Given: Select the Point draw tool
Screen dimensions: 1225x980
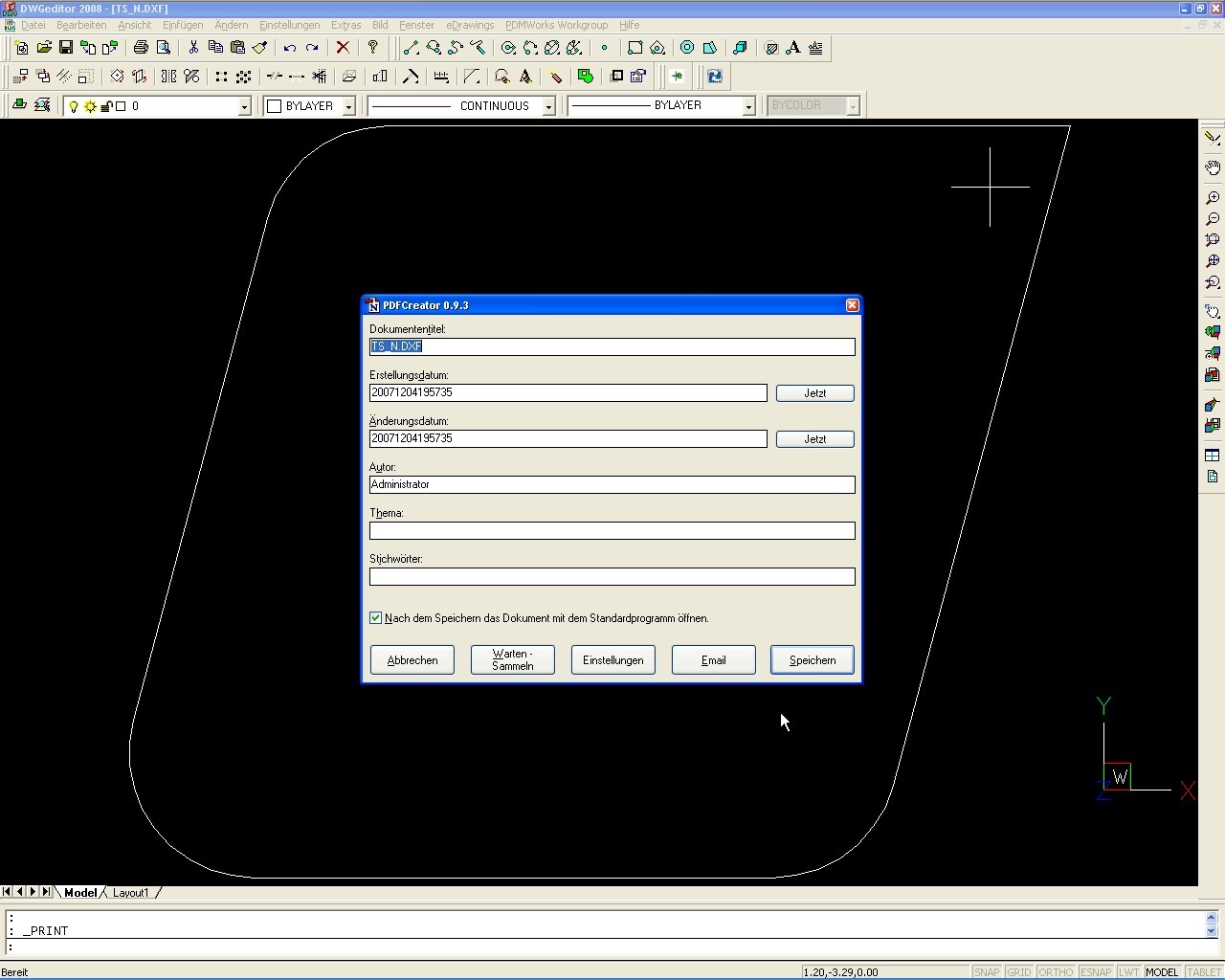Looking at the screenshot, I should [x=604, y=48].
